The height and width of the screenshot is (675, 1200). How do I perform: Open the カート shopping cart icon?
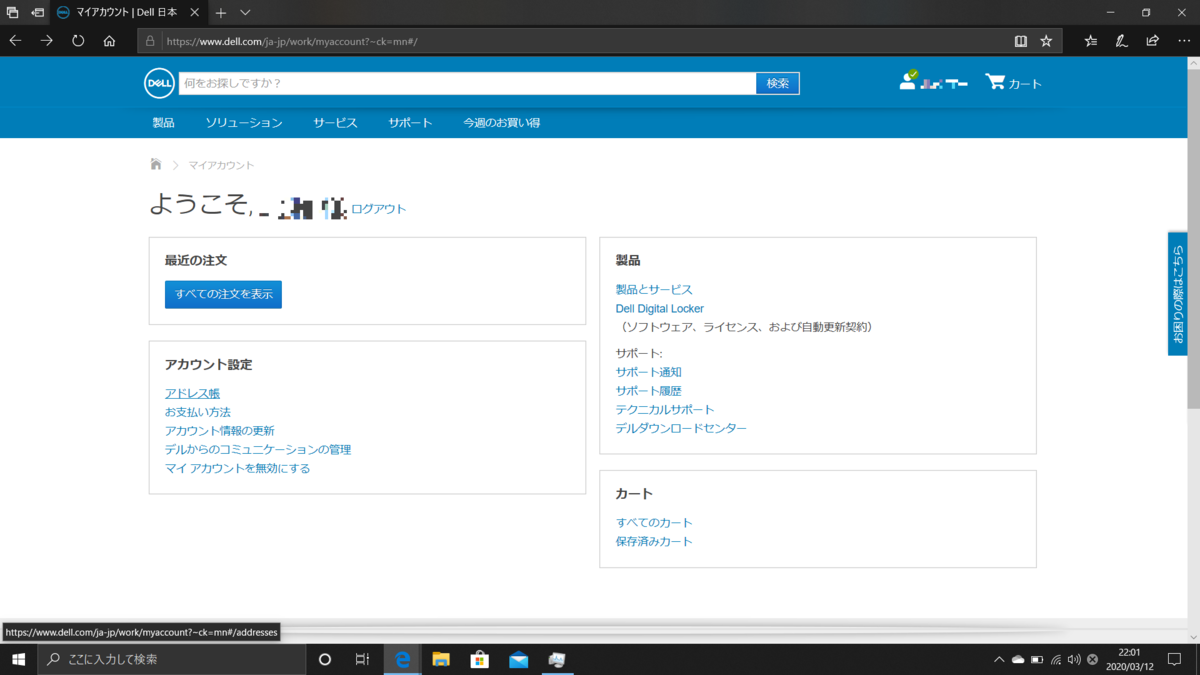(994, 83)
